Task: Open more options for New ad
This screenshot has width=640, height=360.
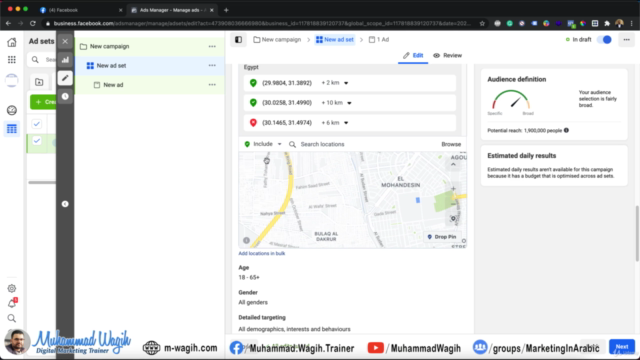Action: [212, 84]
